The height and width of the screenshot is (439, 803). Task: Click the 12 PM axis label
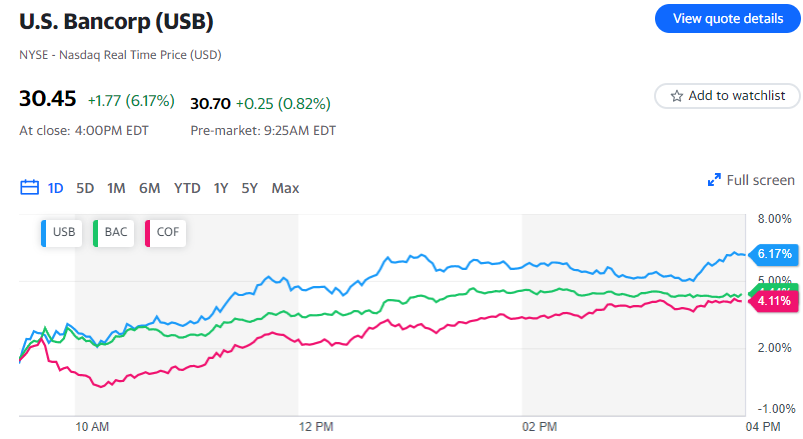click(316, 427)
